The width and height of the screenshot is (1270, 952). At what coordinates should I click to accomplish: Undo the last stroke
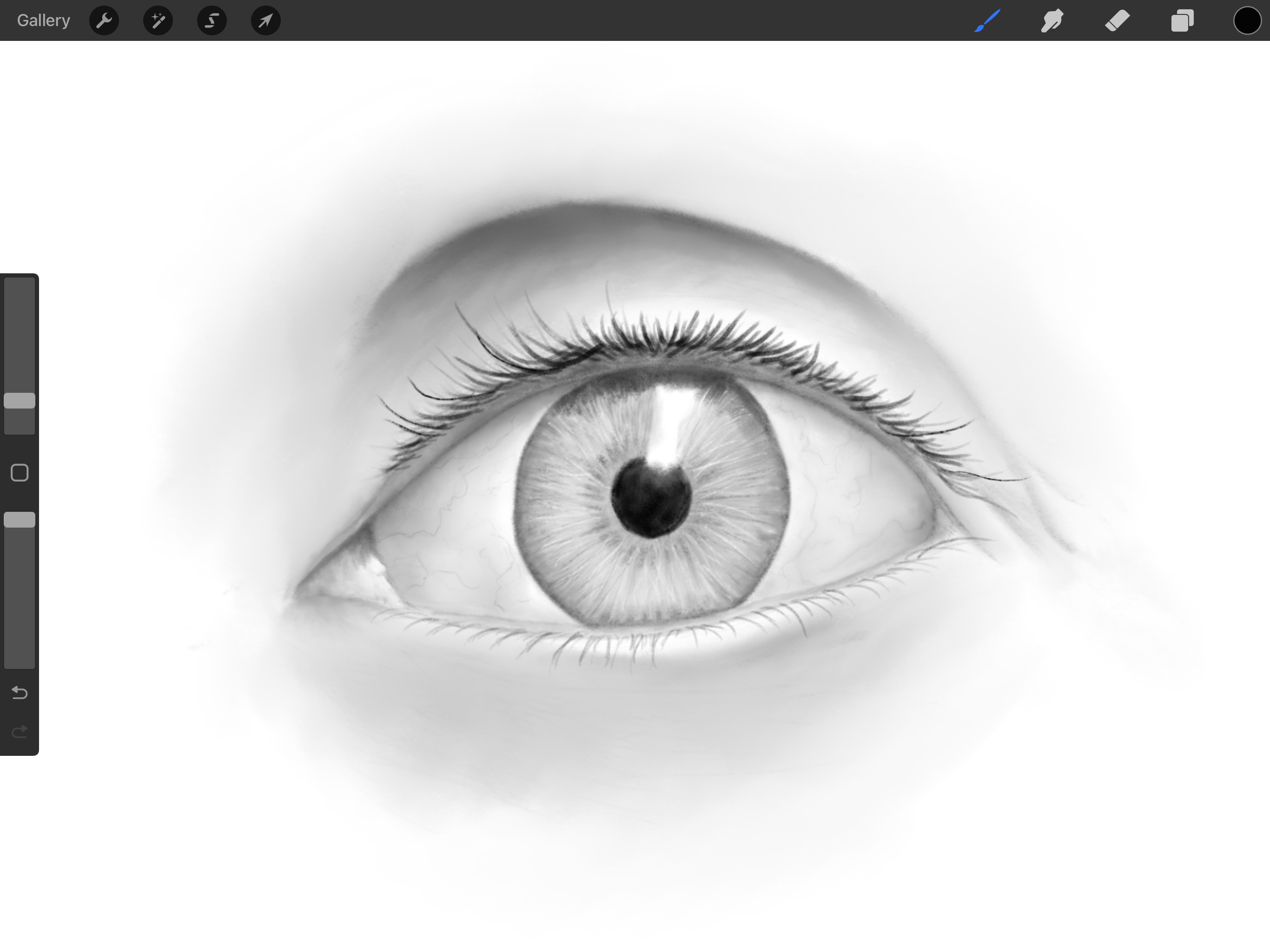[20, 693]
